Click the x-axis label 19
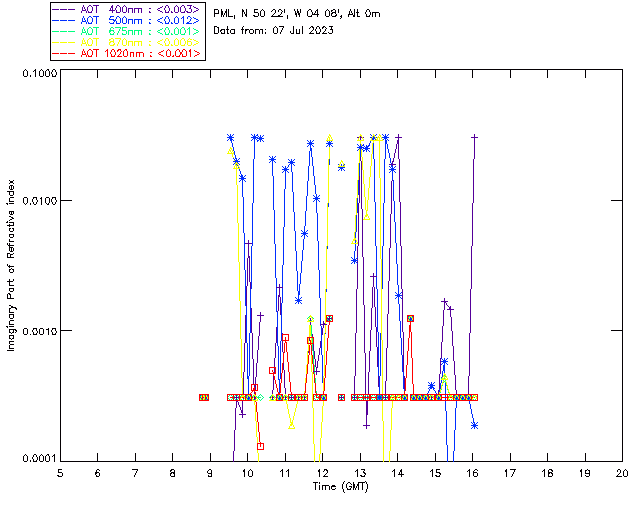640x512 pixels. point(585,473)
